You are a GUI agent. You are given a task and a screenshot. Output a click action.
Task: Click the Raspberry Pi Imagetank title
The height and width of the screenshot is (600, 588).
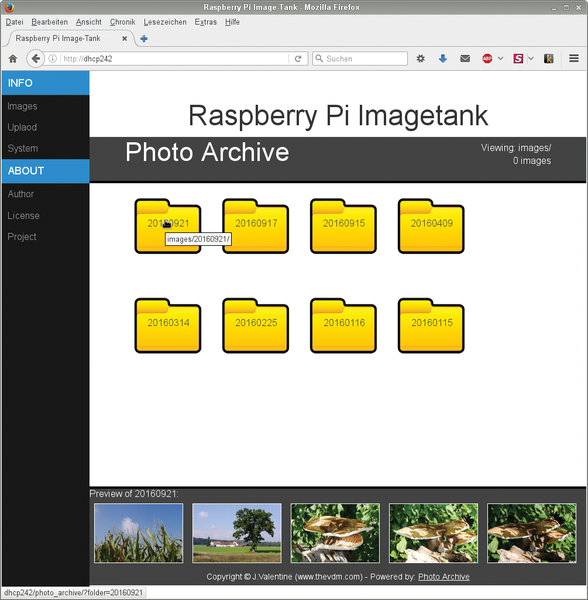click(x=338, y=116)
